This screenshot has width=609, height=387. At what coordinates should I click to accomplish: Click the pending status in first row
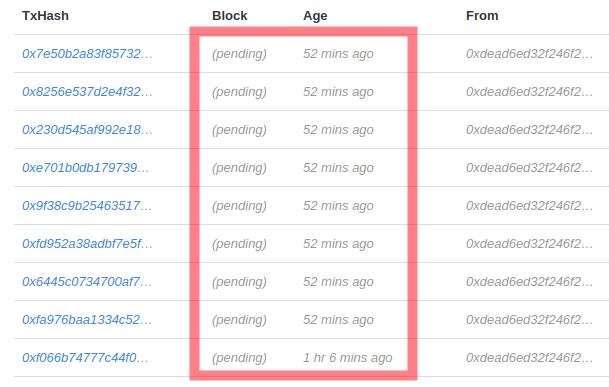[x=239, y=54]
